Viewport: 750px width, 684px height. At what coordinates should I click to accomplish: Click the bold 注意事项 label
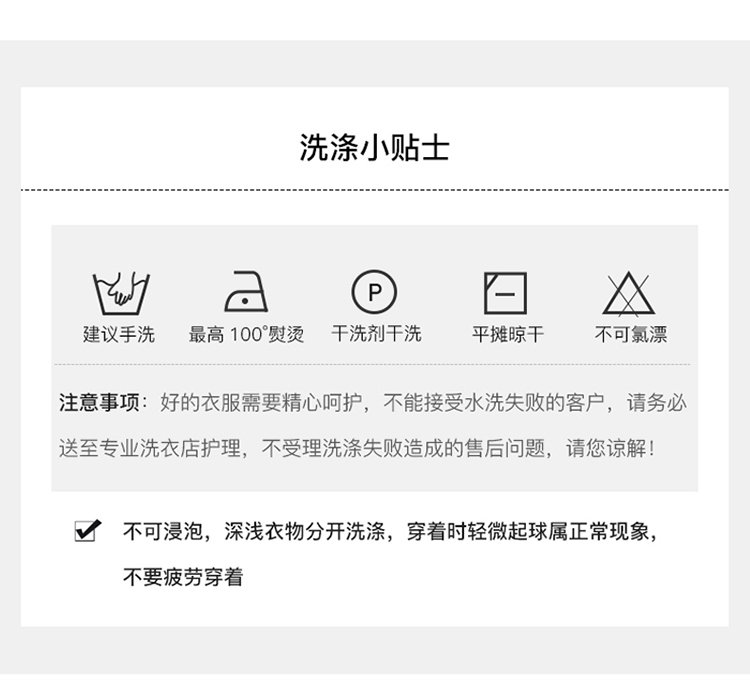tap(99, 402)
